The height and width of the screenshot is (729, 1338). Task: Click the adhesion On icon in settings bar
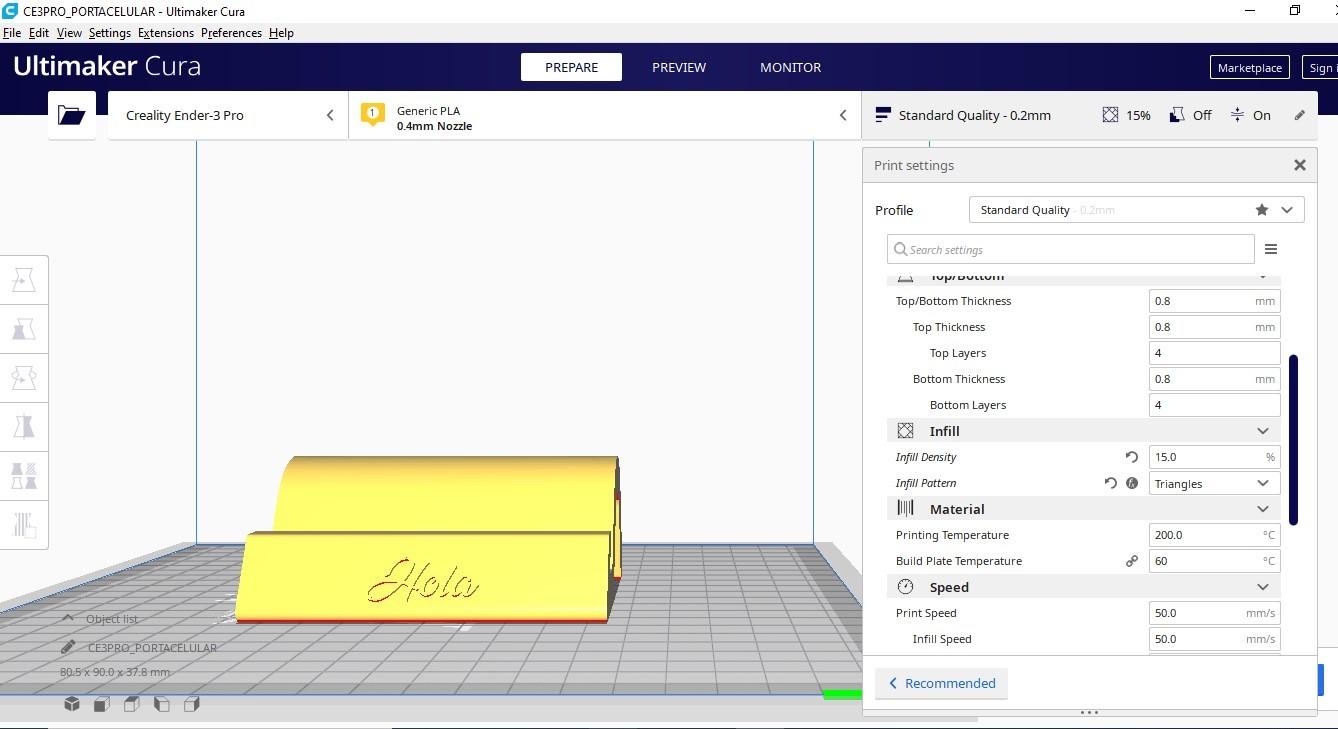(1237, 115)
